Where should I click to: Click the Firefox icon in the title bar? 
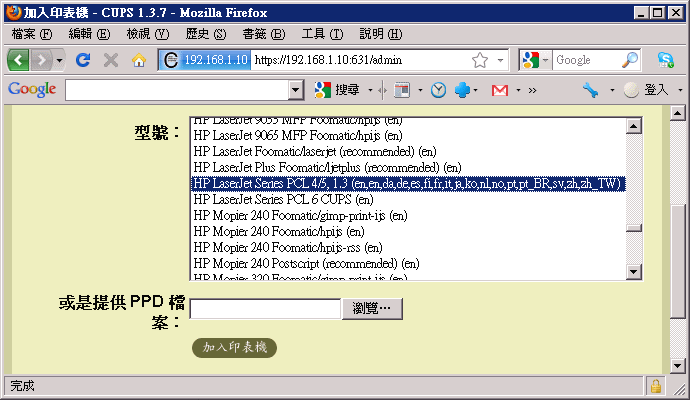[13, 12]
